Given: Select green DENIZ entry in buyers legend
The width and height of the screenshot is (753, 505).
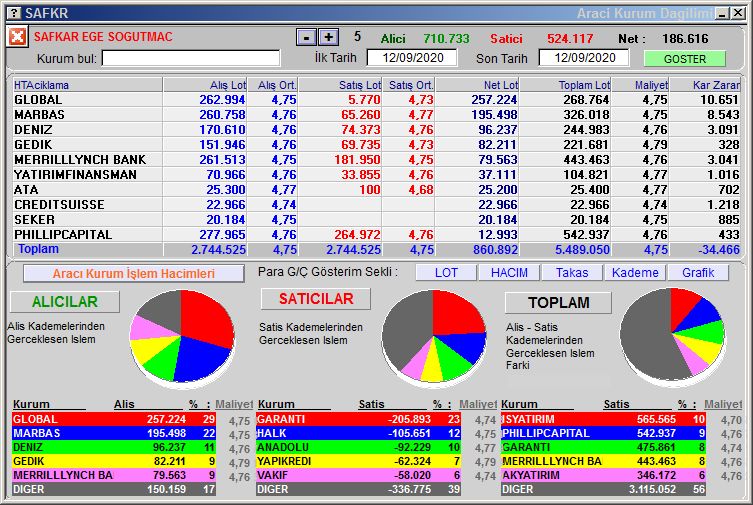Looking at the screenshot, I should pyautogui.click(x=114, y=447).
